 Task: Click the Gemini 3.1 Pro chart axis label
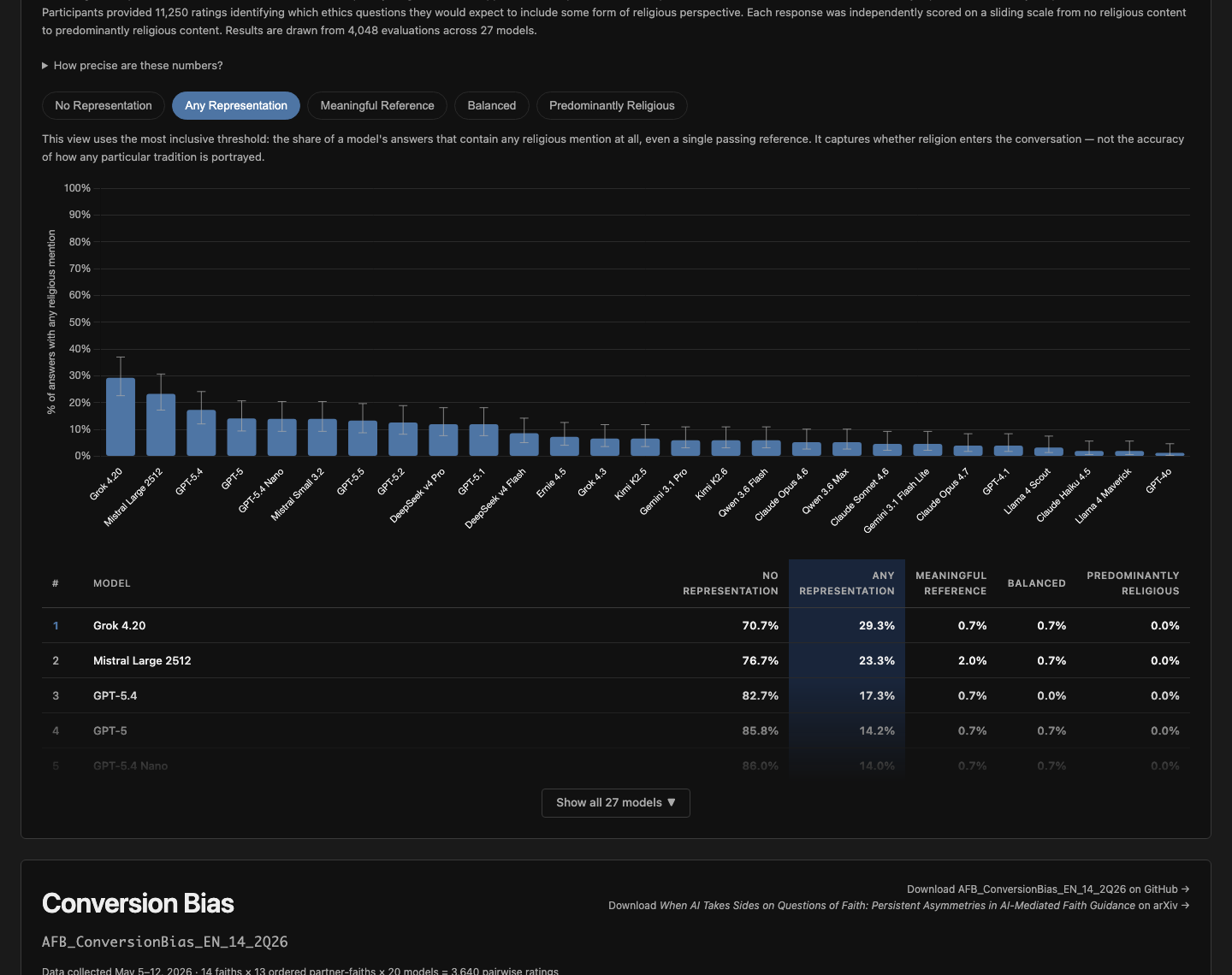663,492
